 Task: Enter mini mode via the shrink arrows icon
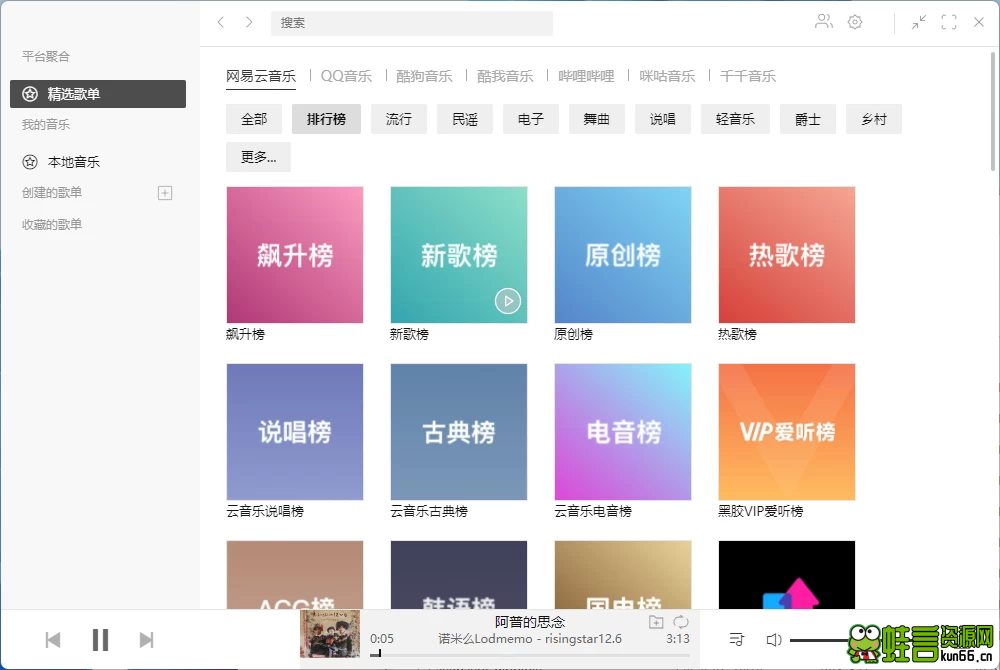918,21
